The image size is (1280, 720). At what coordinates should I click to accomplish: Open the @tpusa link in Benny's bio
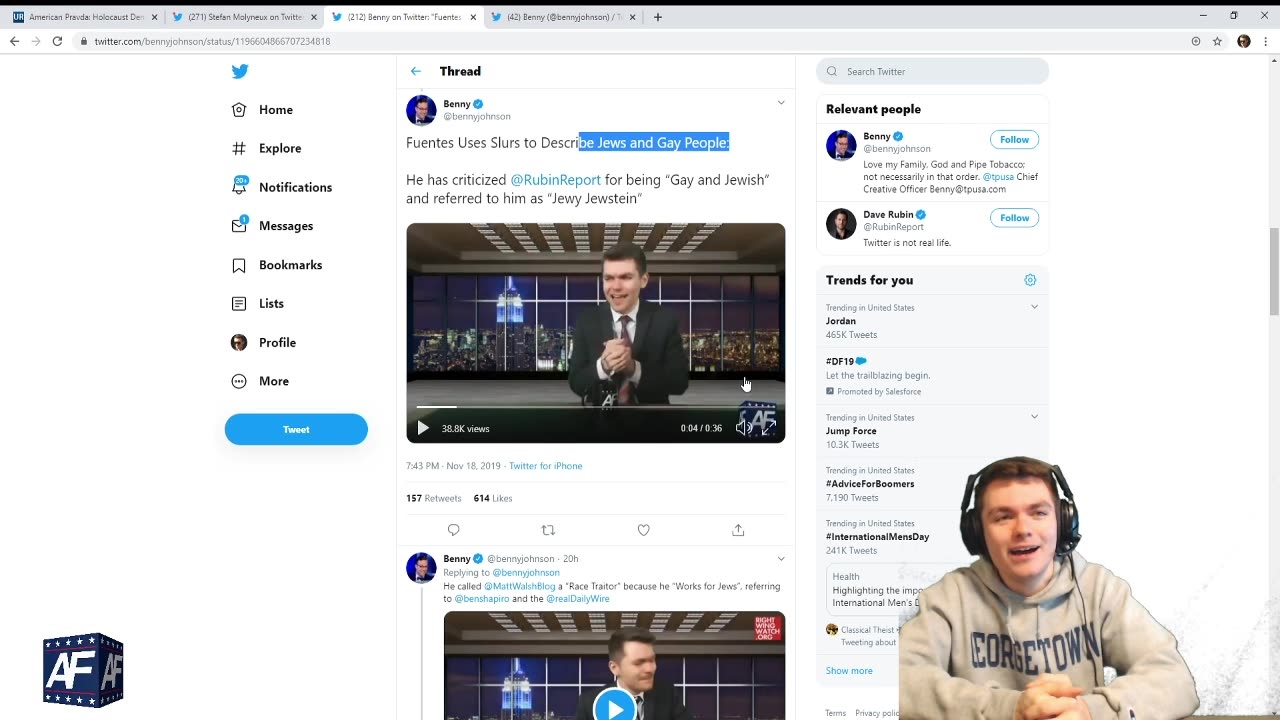(x=998, y=177)
